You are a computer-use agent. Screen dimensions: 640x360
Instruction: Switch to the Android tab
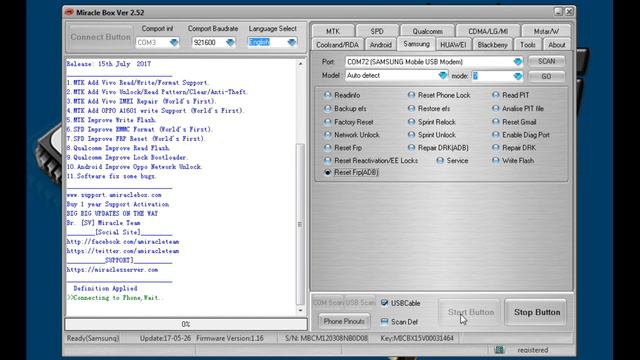(x=380, y=45)
